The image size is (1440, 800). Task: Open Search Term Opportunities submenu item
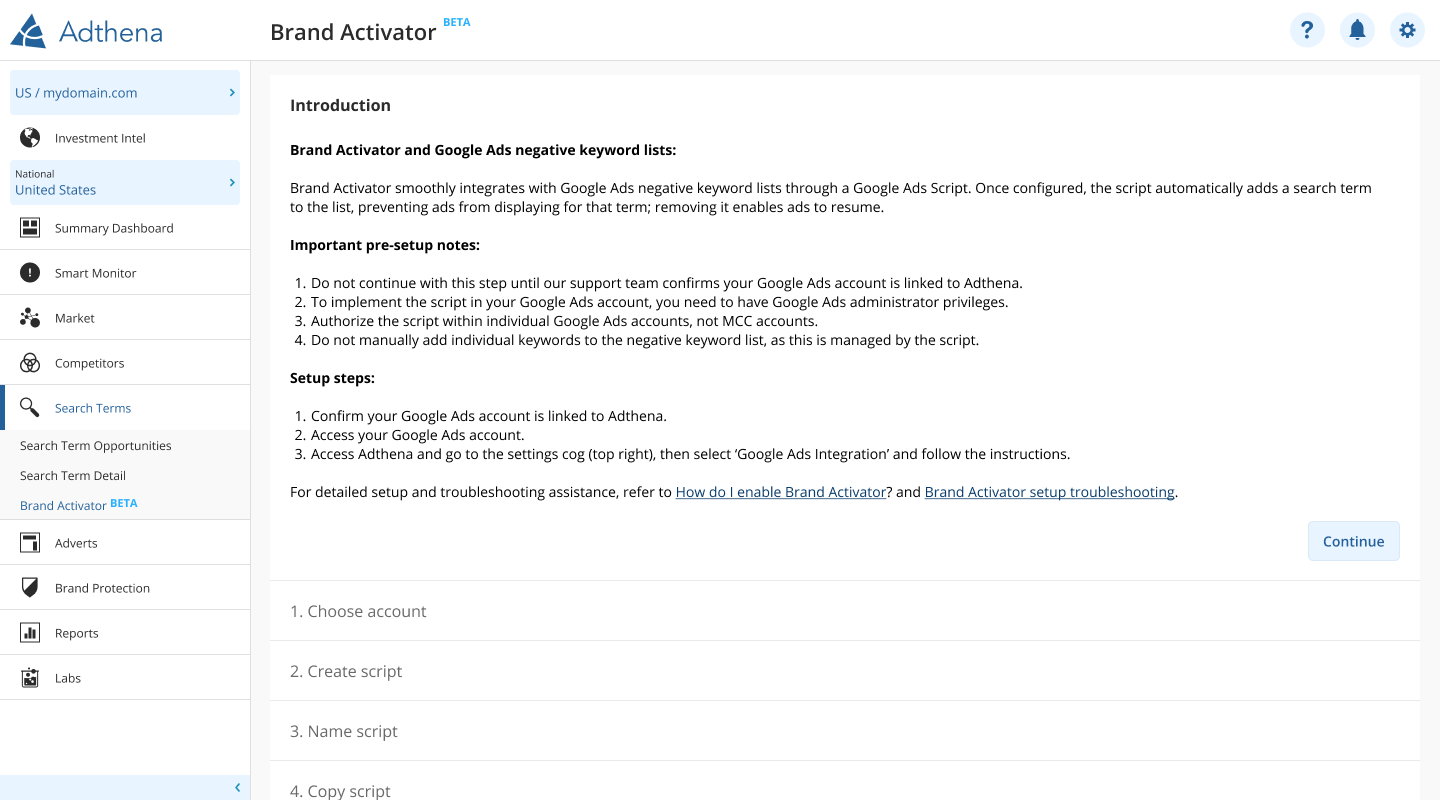pyautogui.click(x=96, y=446)
